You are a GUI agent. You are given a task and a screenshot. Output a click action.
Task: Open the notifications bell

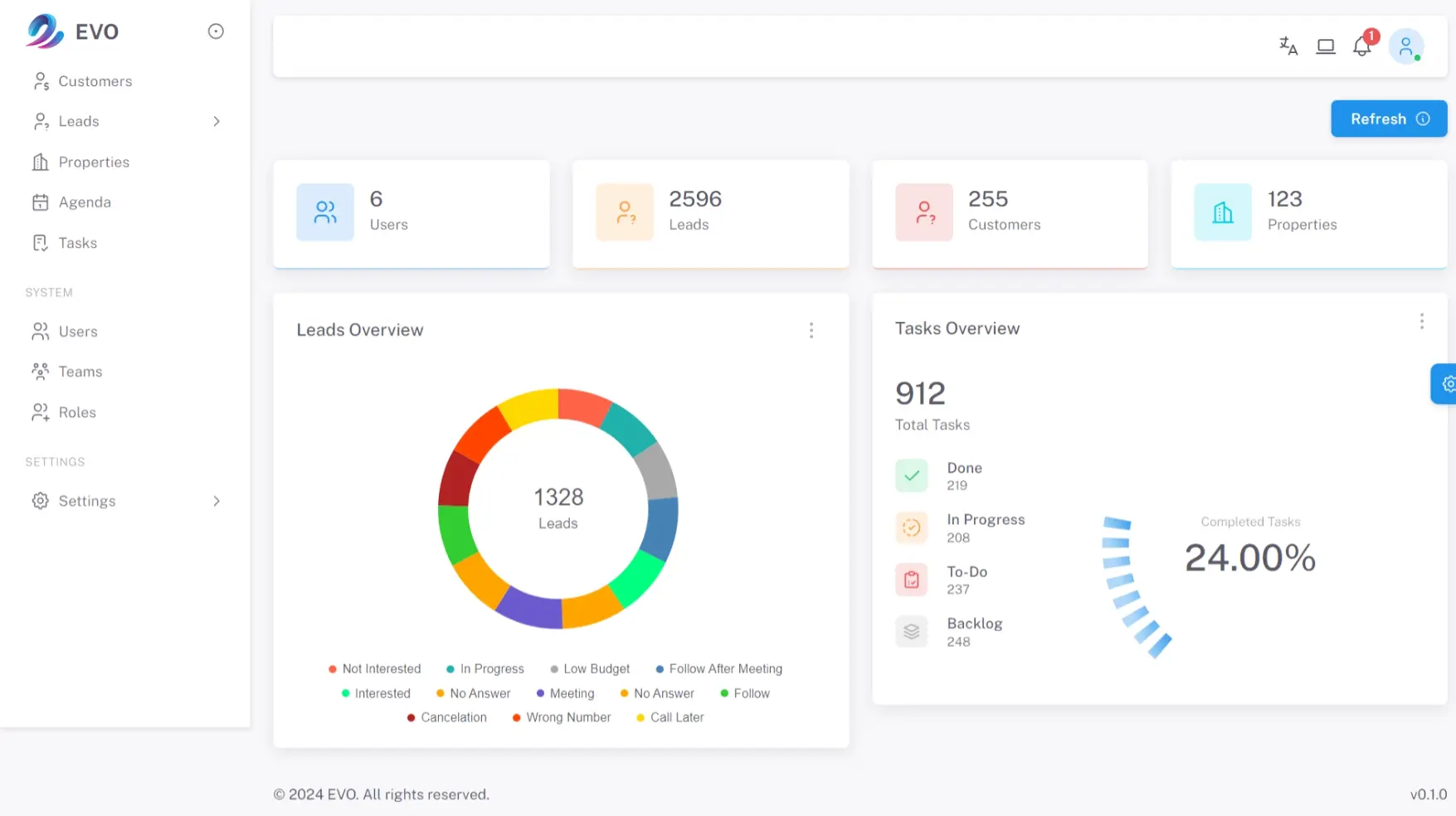1362,46
